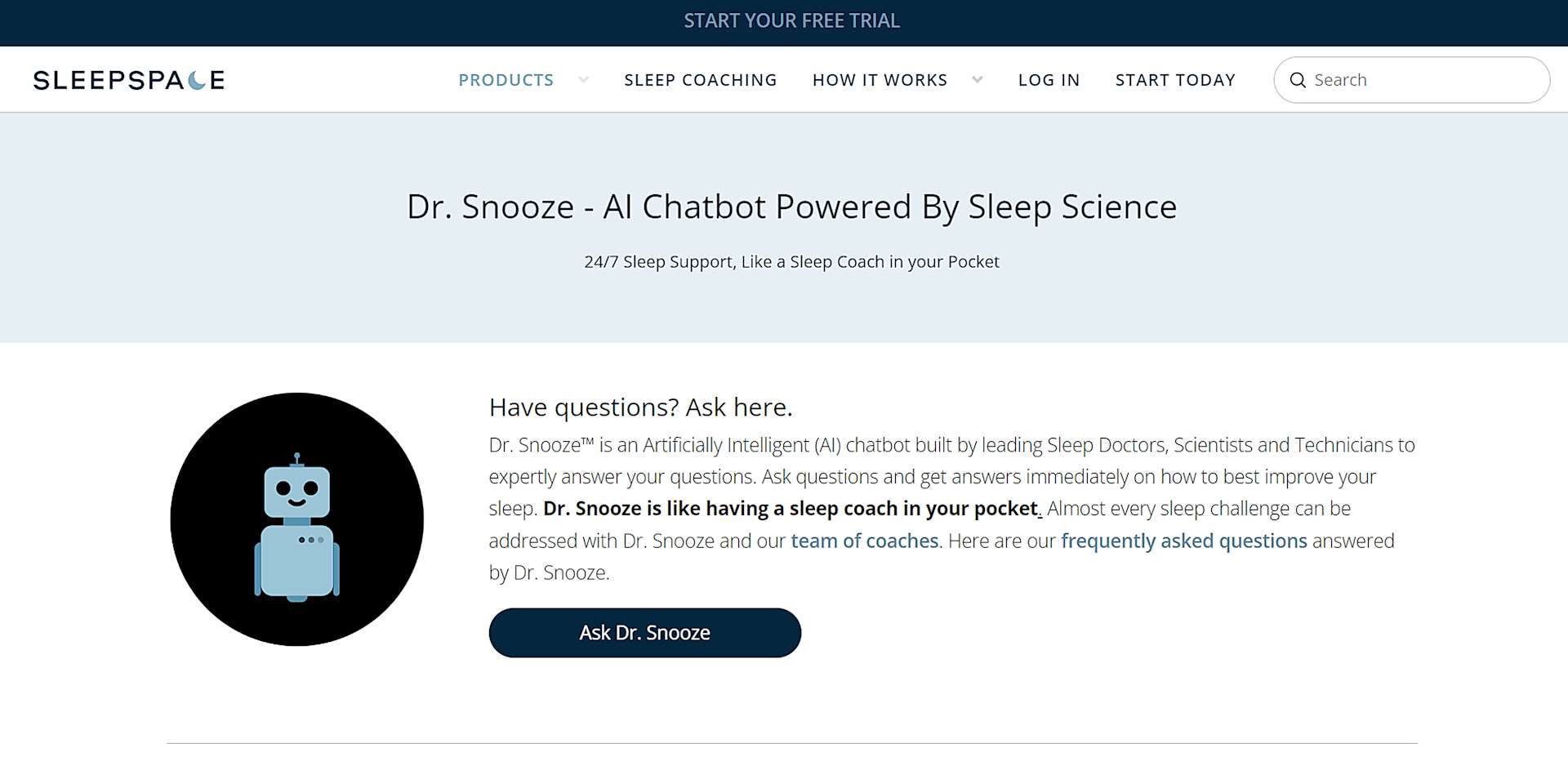Open the PRODUCTS menu
The image size is (1568, 757).
pos(506,80)
